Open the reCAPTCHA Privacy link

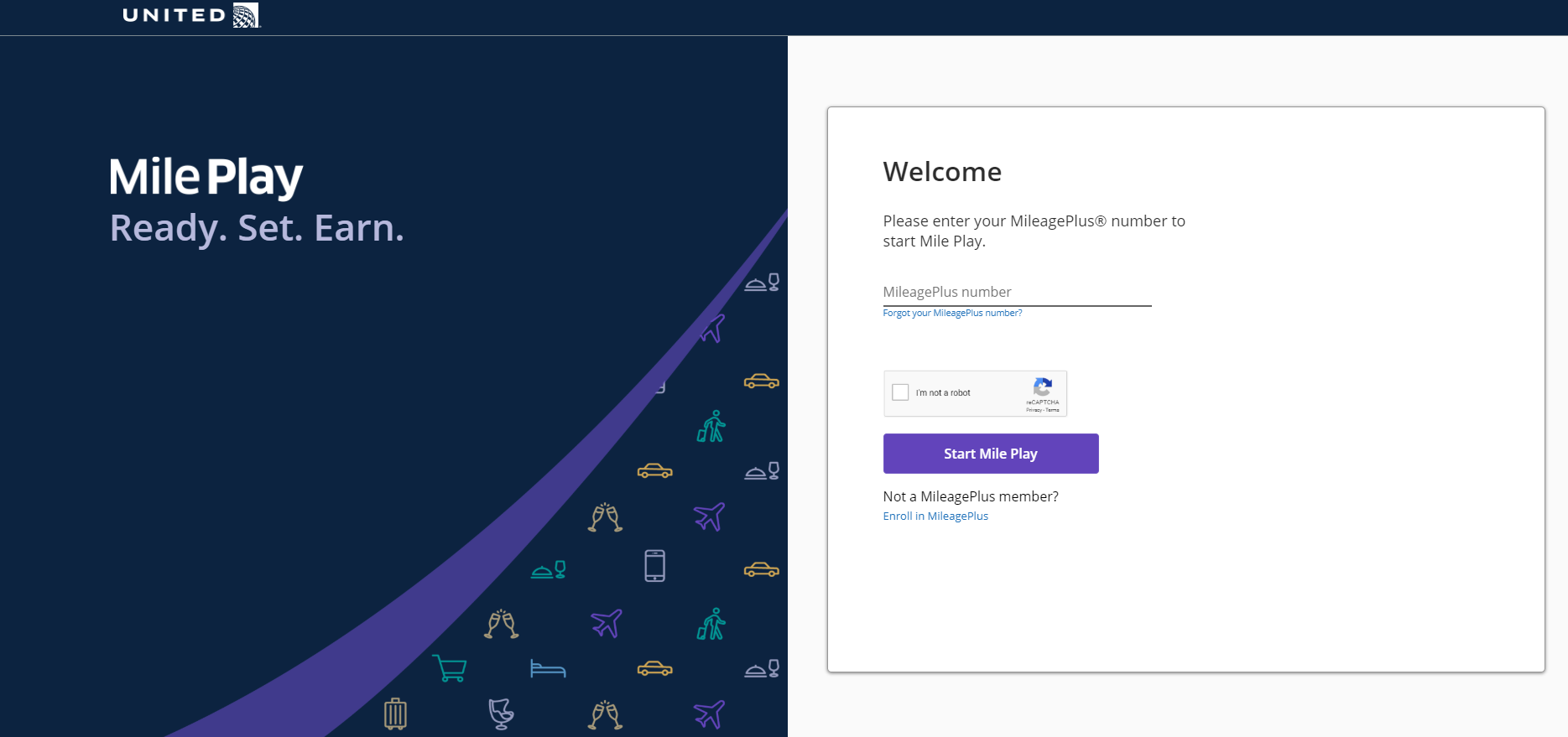click(1034, 410)
